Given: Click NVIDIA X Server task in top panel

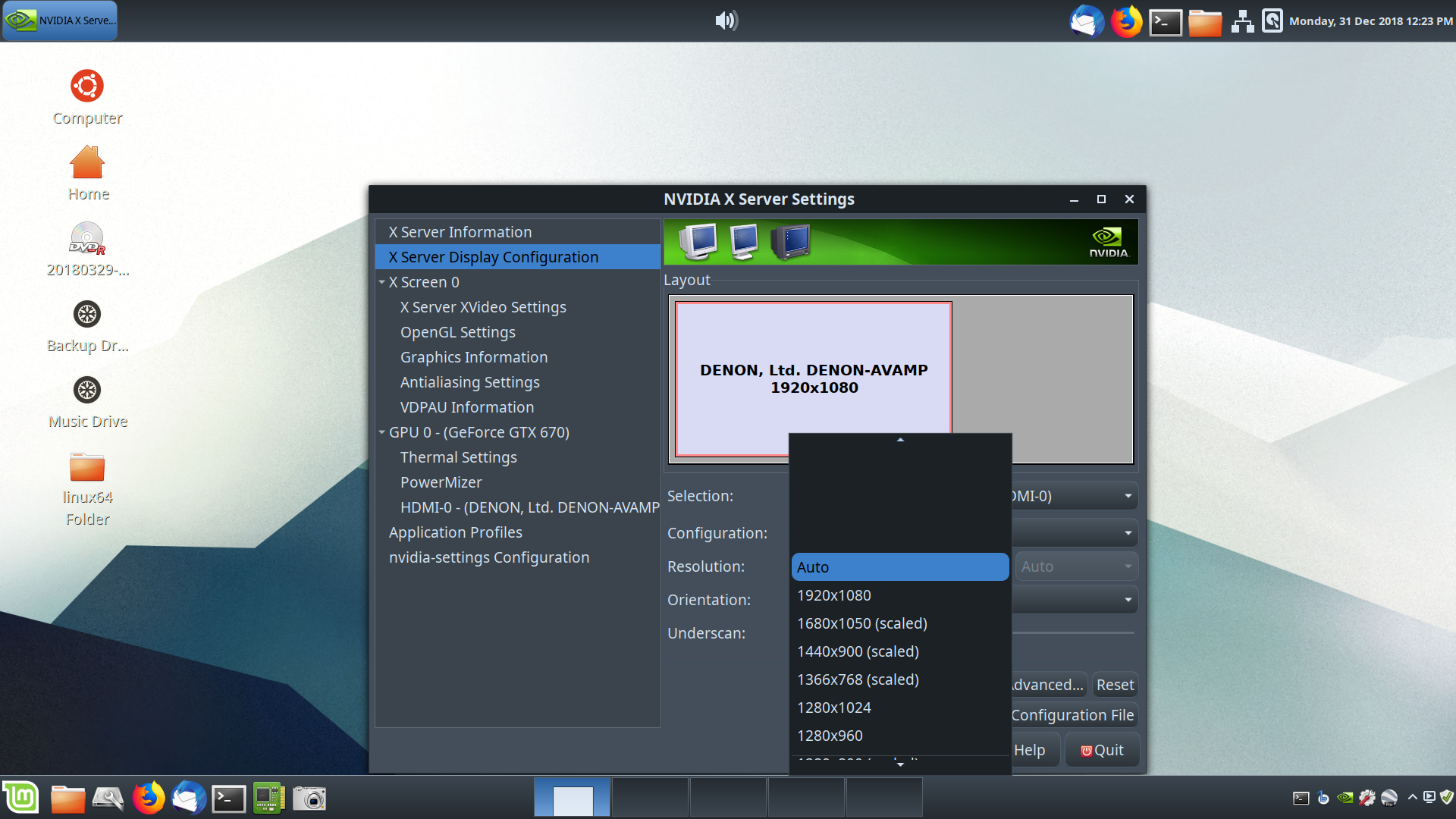Looking at the screenshot, I should pyautogui.click(x=60, y=20).
